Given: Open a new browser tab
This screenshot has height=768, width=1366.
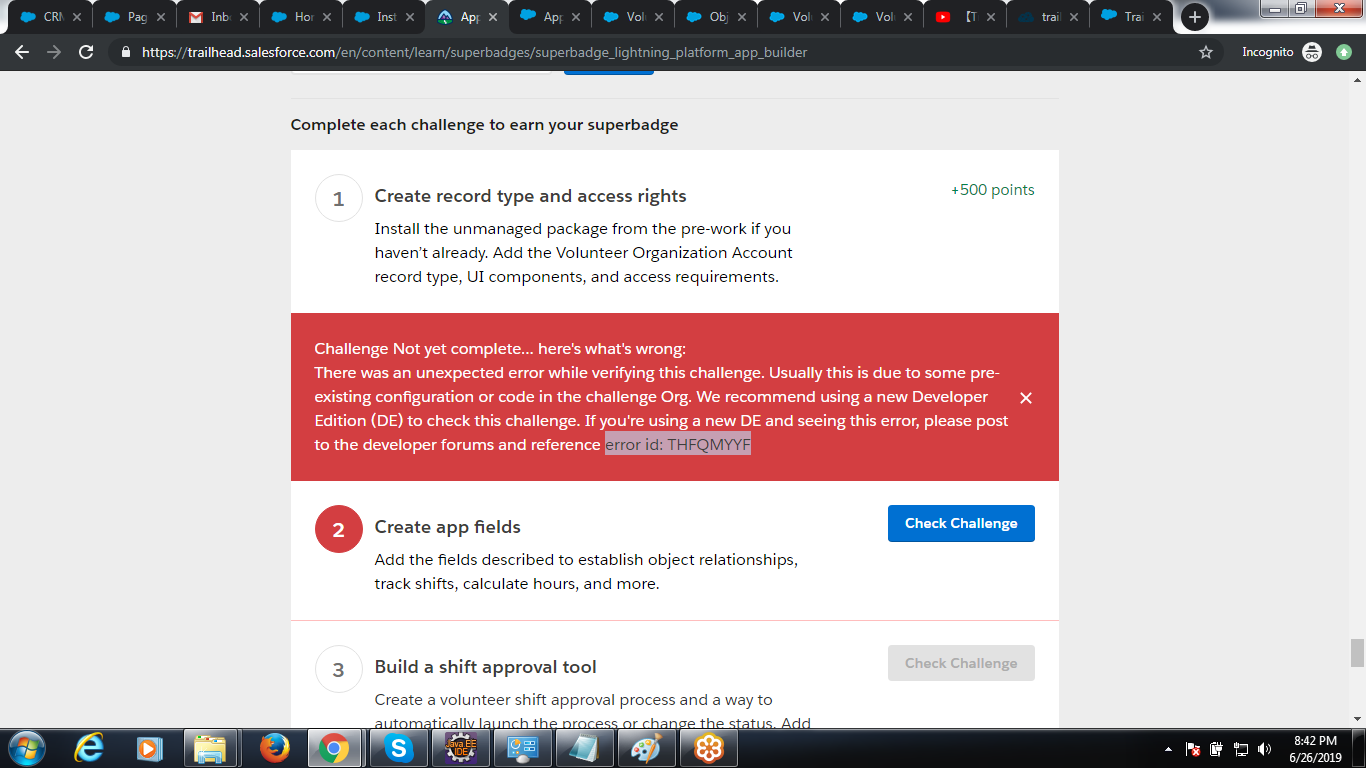Looking at the screenshot, I should pyautogui.click(x=1194, y=17).
